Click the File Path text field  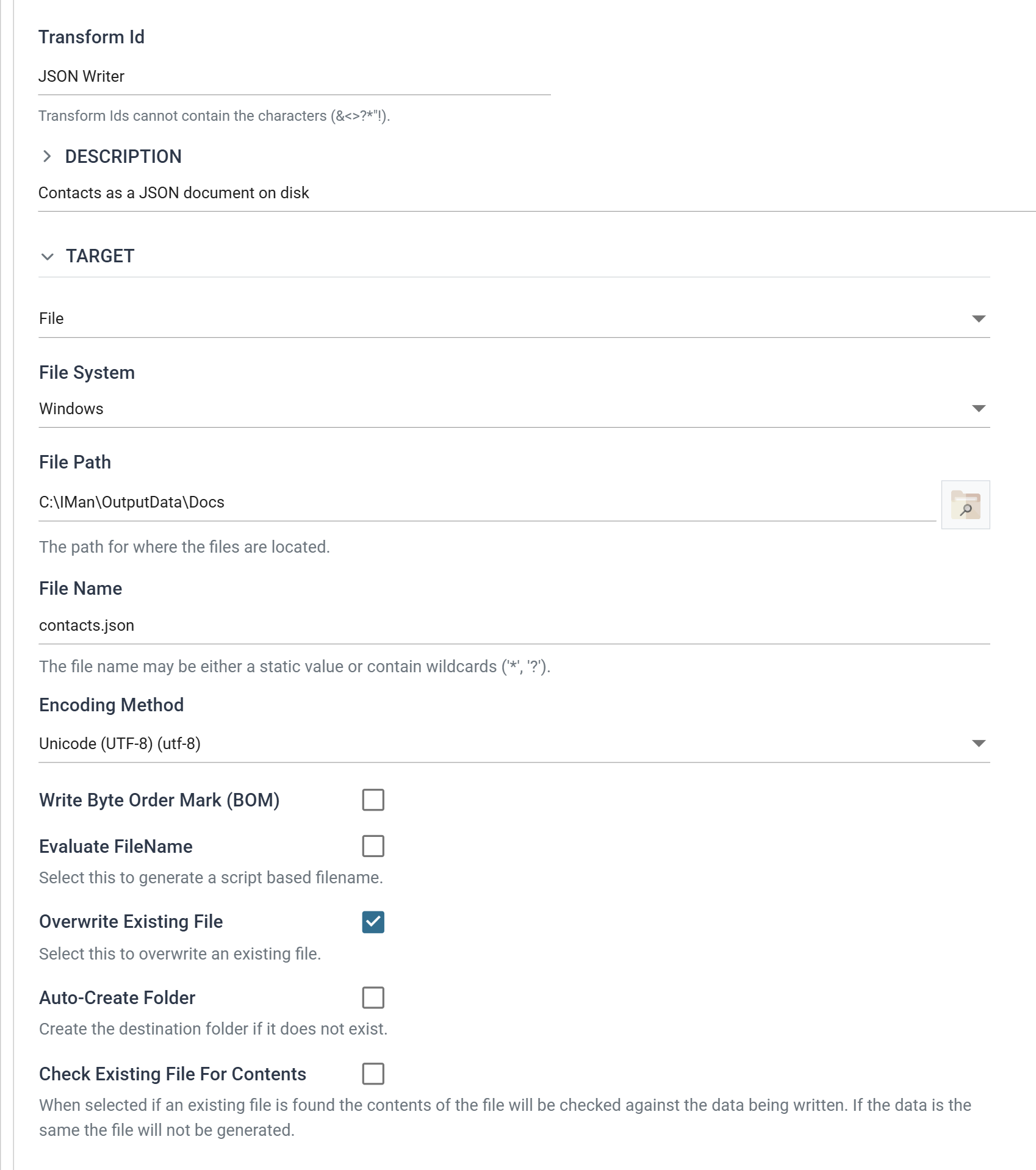point(487,503)
